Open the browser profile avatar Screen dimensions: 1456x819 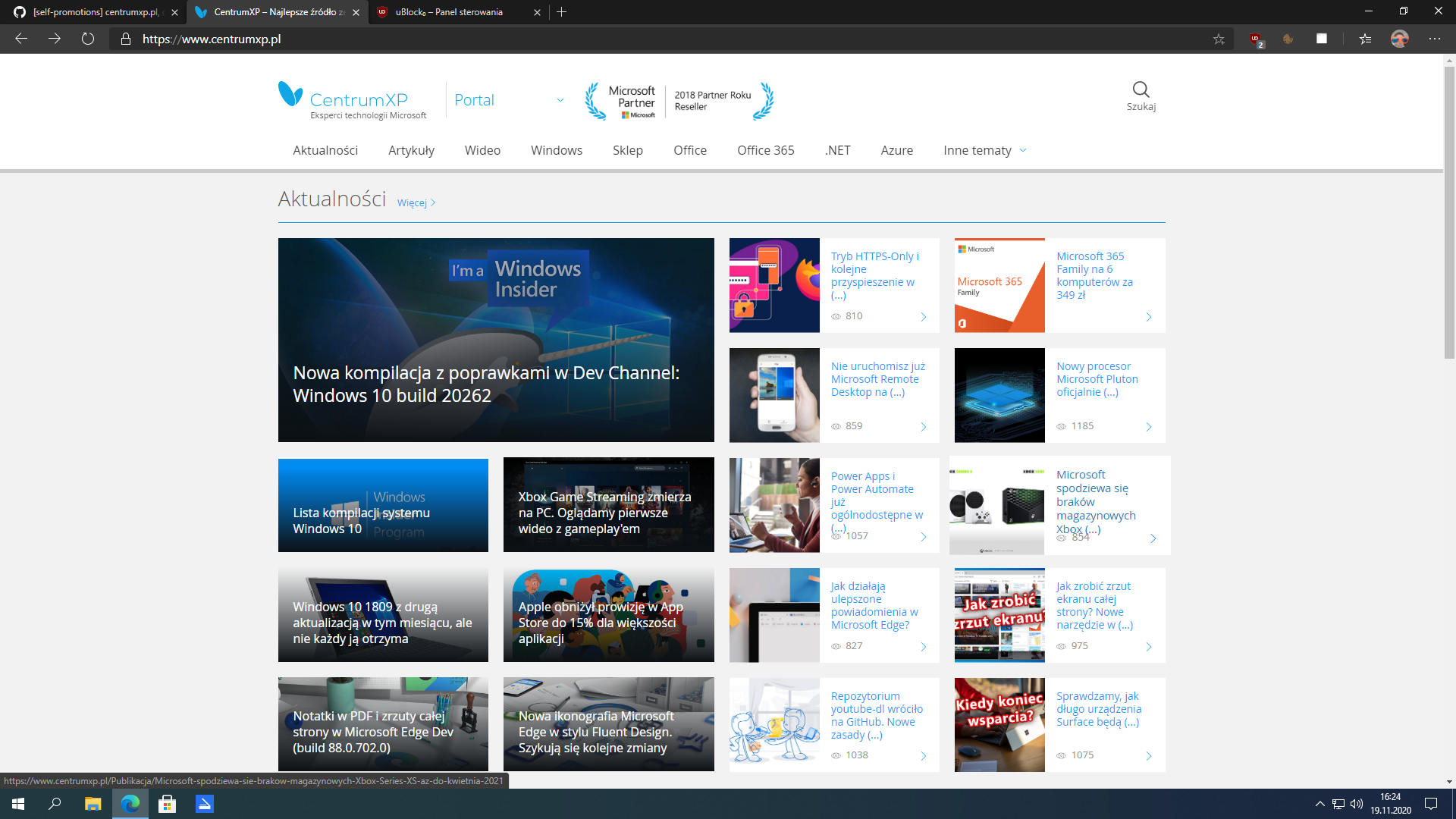1400,39
